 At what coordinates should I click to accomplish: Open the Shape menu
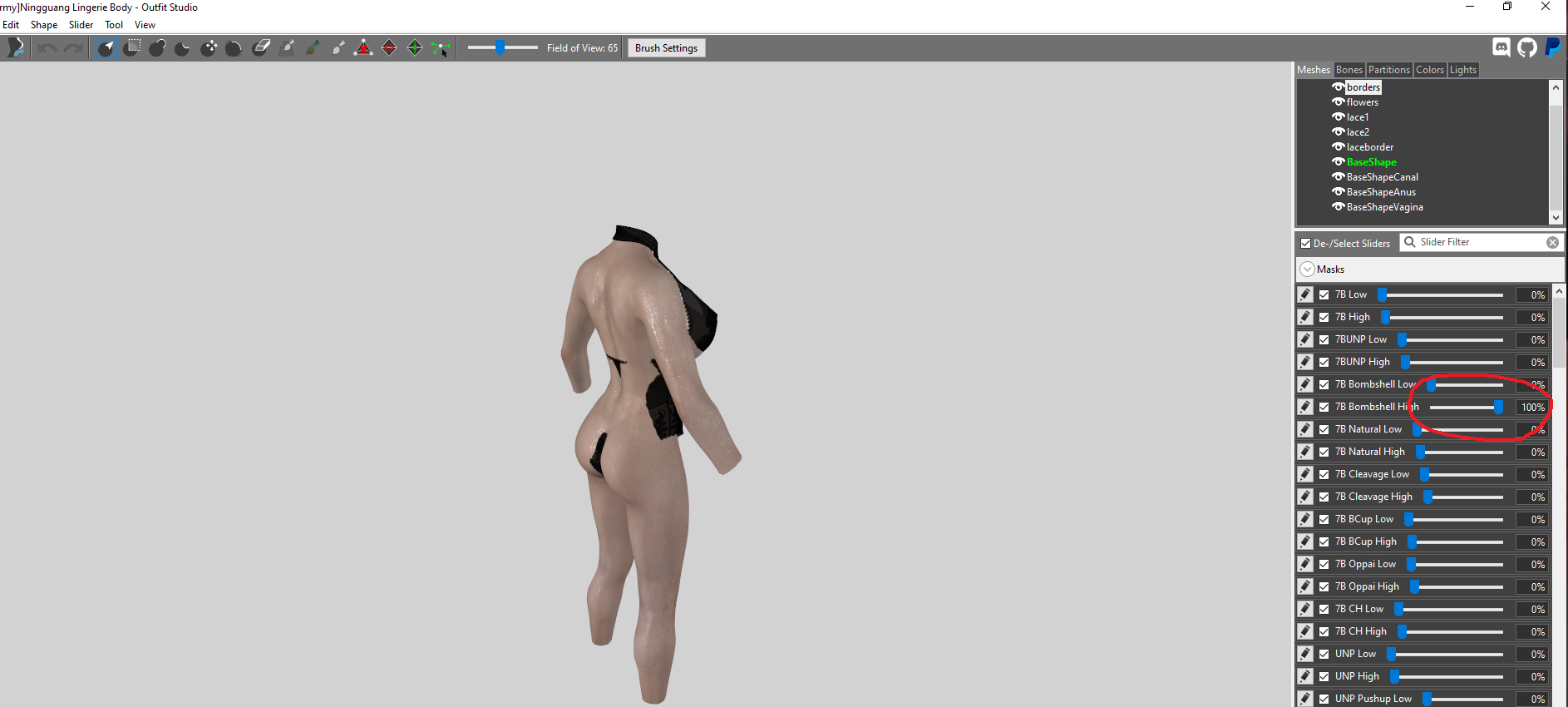44,25
